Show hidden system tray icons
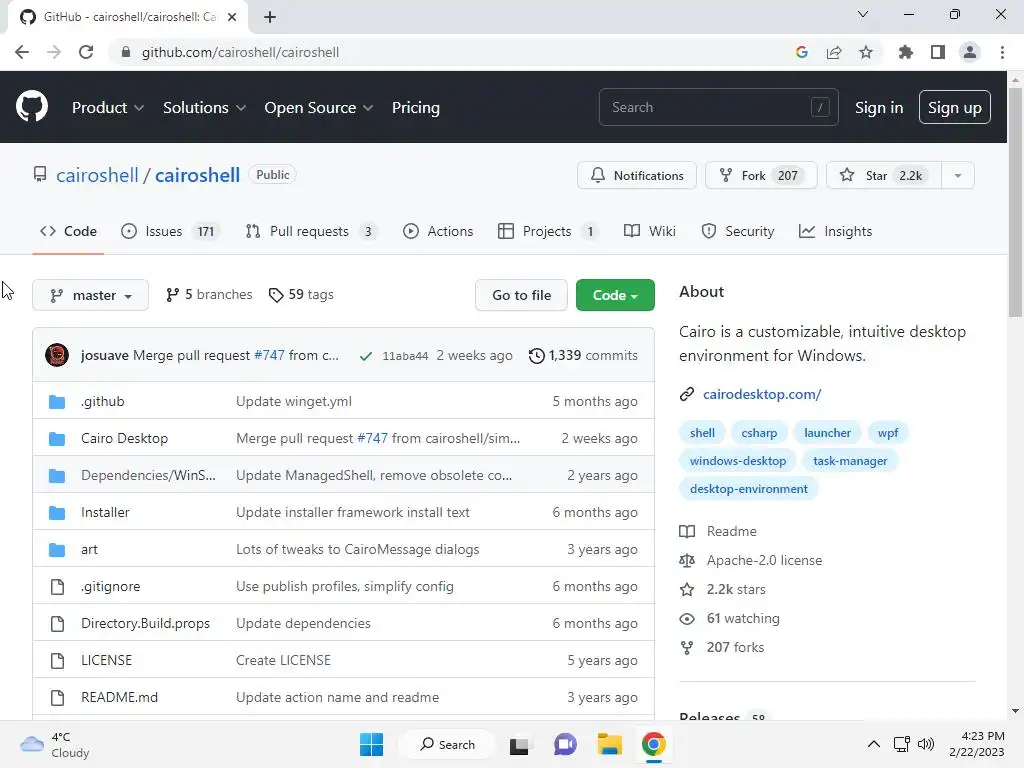Image resolution: width=1024 pixels, height=768 pixels. (x=873, y=744)
